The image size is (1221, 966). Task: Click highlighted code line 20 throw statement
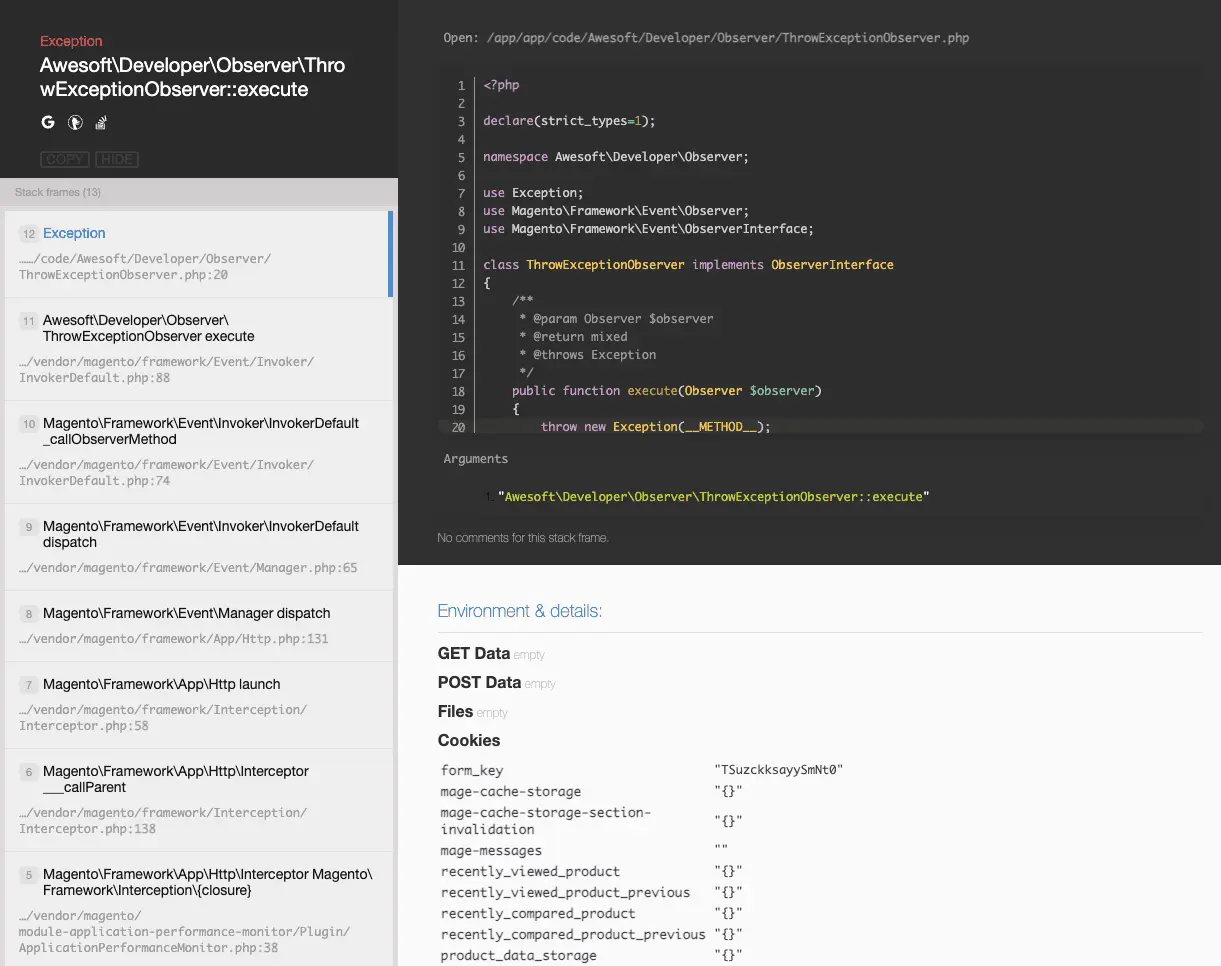(x=655, y=427)
